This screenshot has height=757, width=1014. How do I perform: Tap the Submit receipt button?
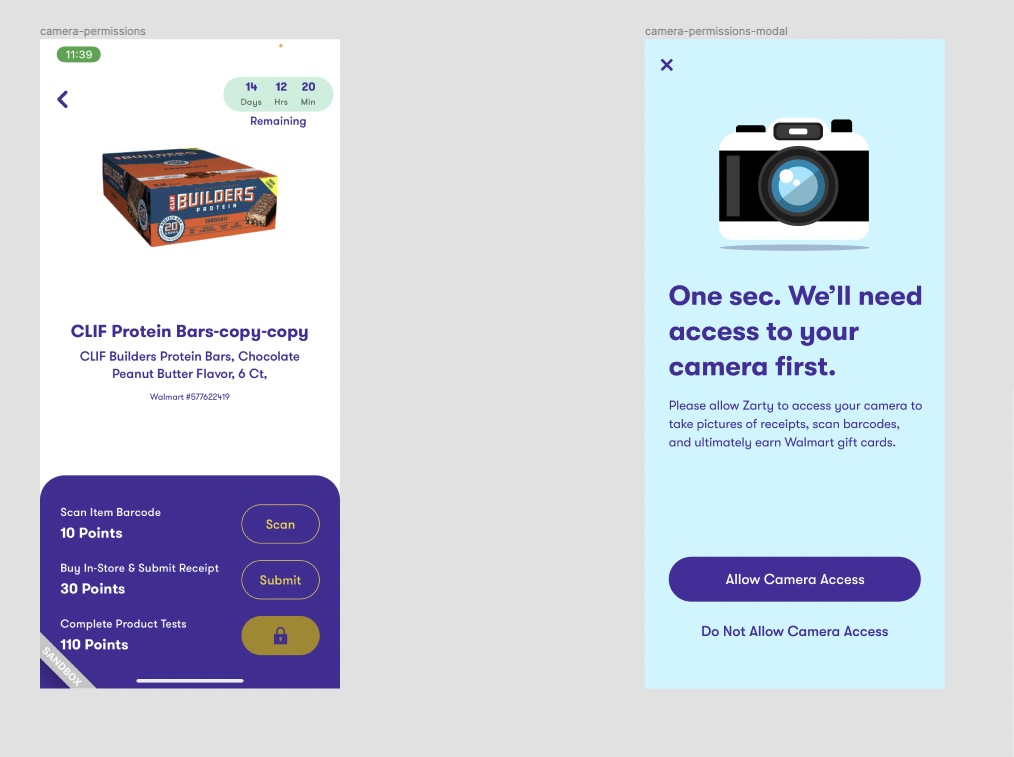[x=280, y=580]
